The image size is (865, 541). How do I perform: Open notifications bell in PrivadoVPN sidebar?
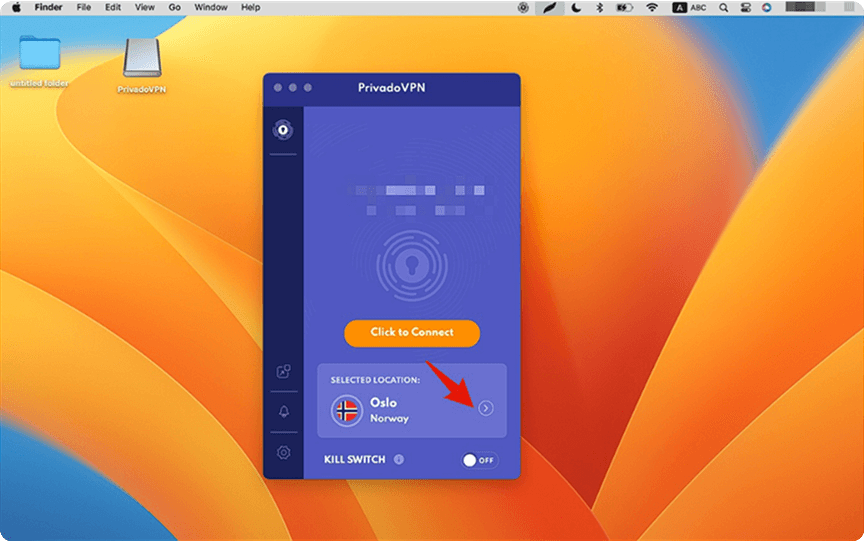tap(284, 411)
